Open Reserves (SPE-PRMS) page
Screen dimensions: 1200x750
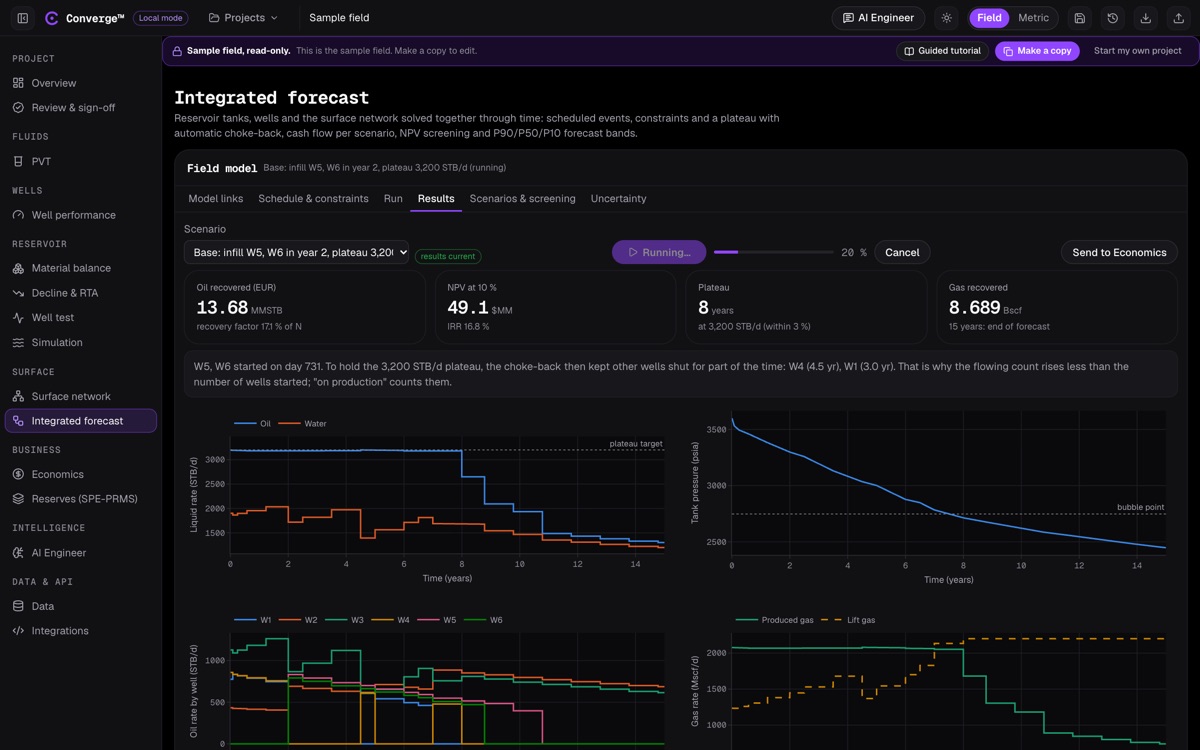click(x=80, y=498)
